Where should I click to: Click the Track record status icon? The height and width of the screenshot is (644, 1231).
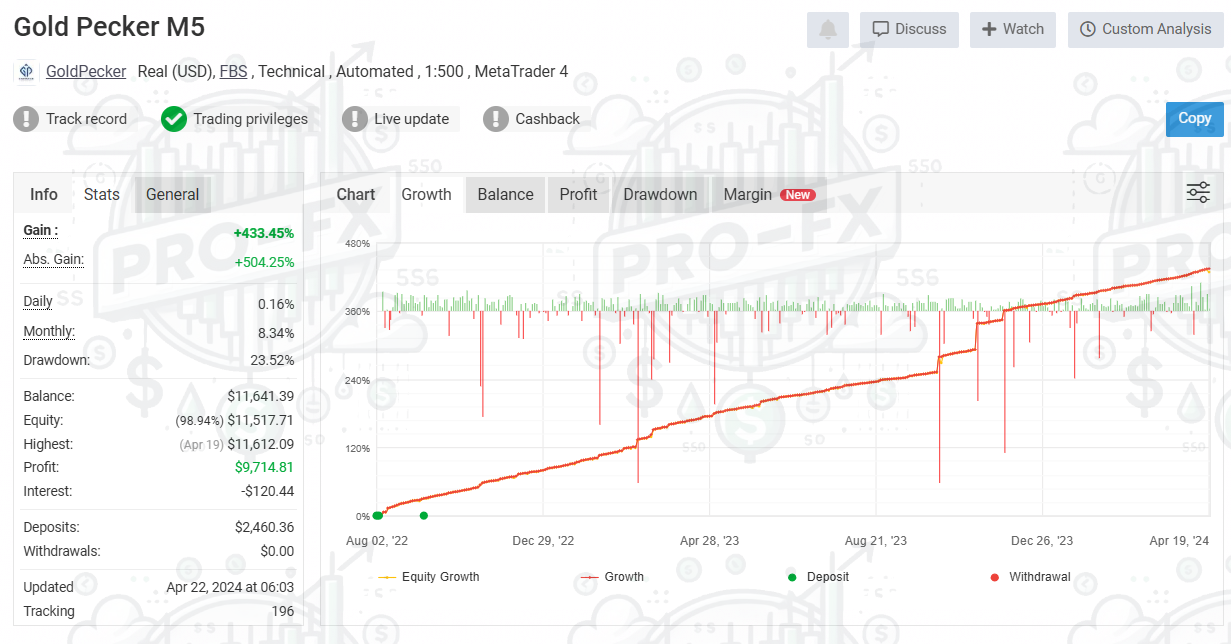(x=26, y=119)
